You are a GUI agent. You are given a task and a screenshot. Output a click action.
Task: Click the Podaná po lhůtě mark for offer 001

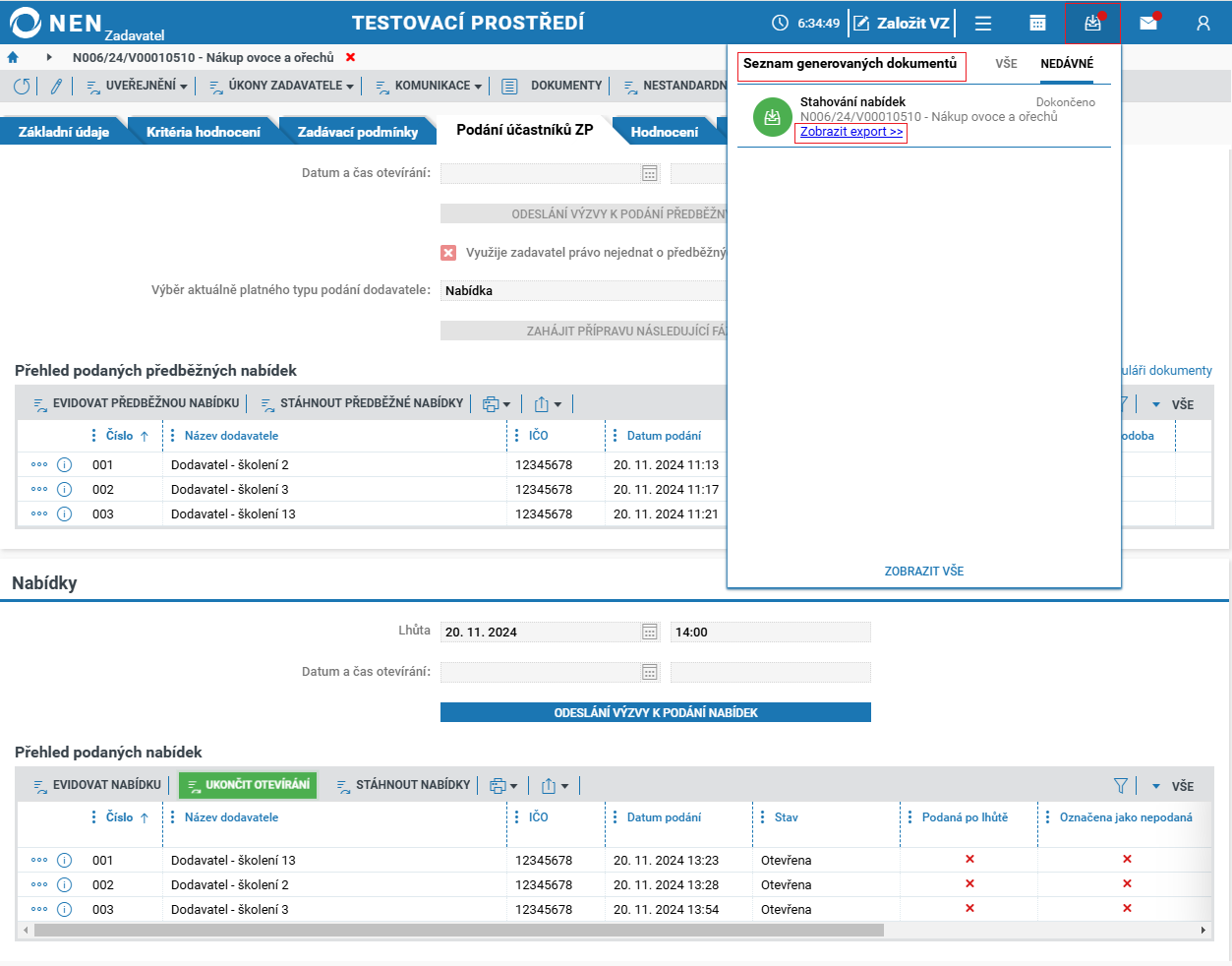(x=969, y=859)
